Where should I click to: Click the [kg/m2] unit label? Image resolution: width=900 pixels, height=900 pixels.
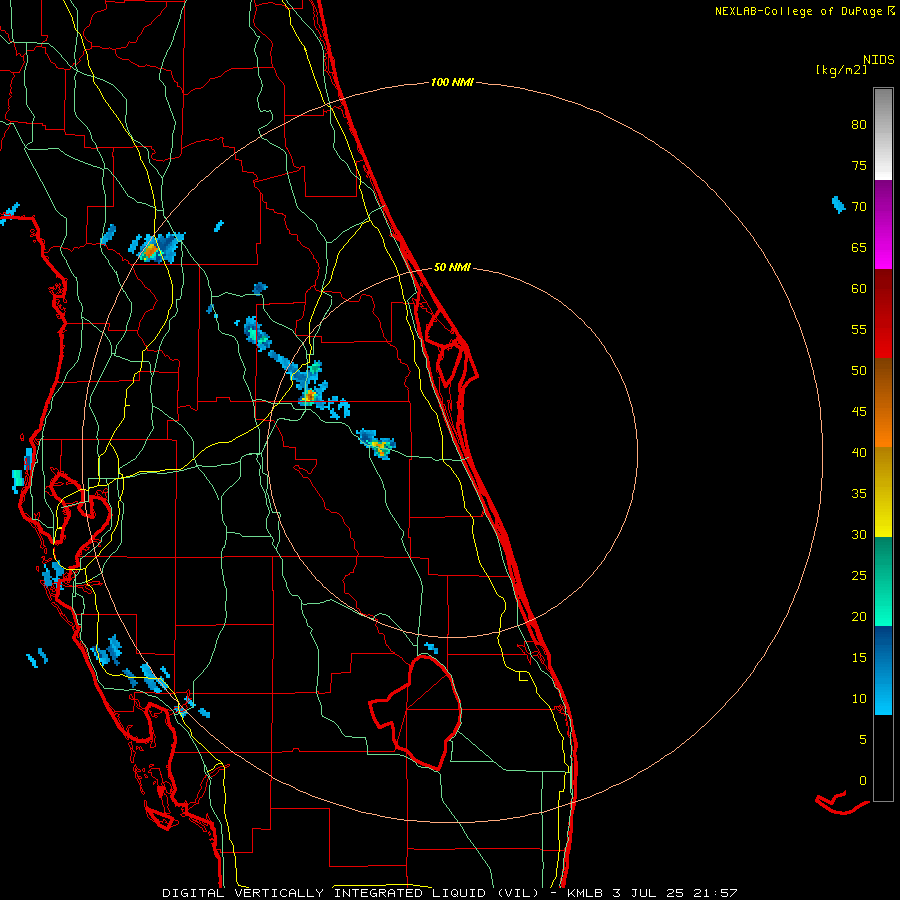(x=841, y=70)
